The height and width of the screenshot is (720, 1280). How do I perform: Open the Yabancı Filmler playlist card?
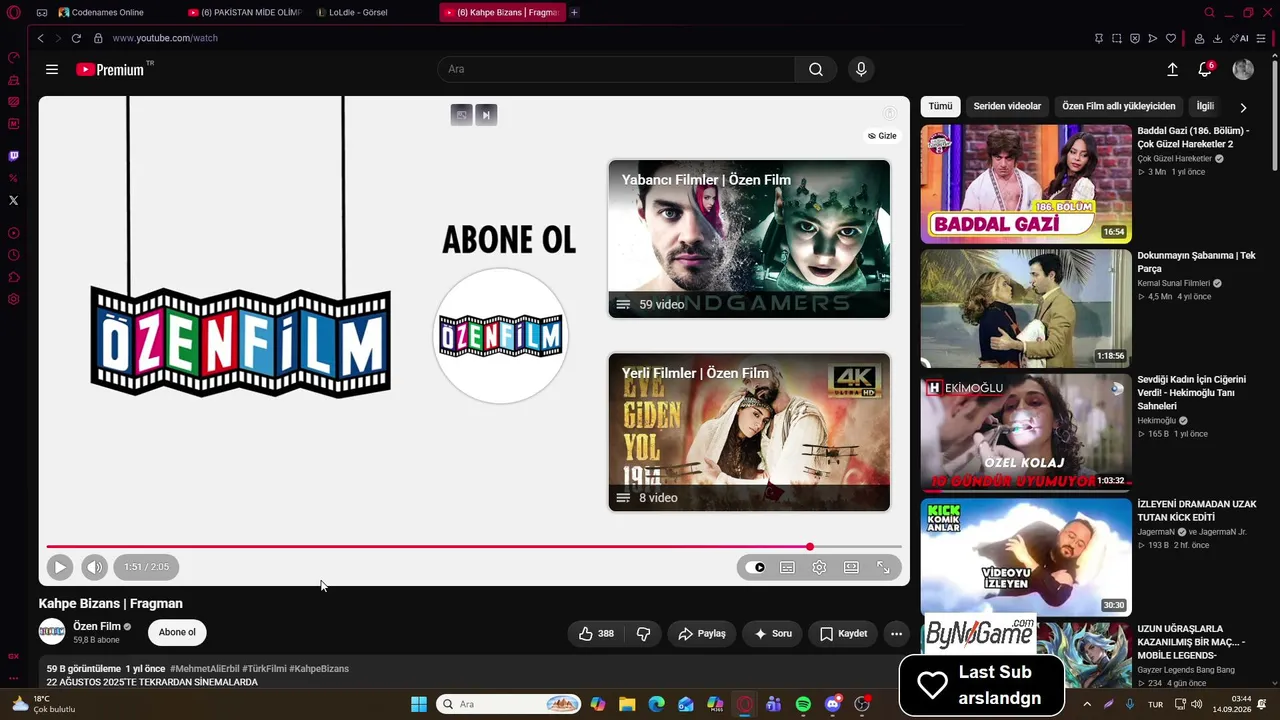[x=749, y=239]
